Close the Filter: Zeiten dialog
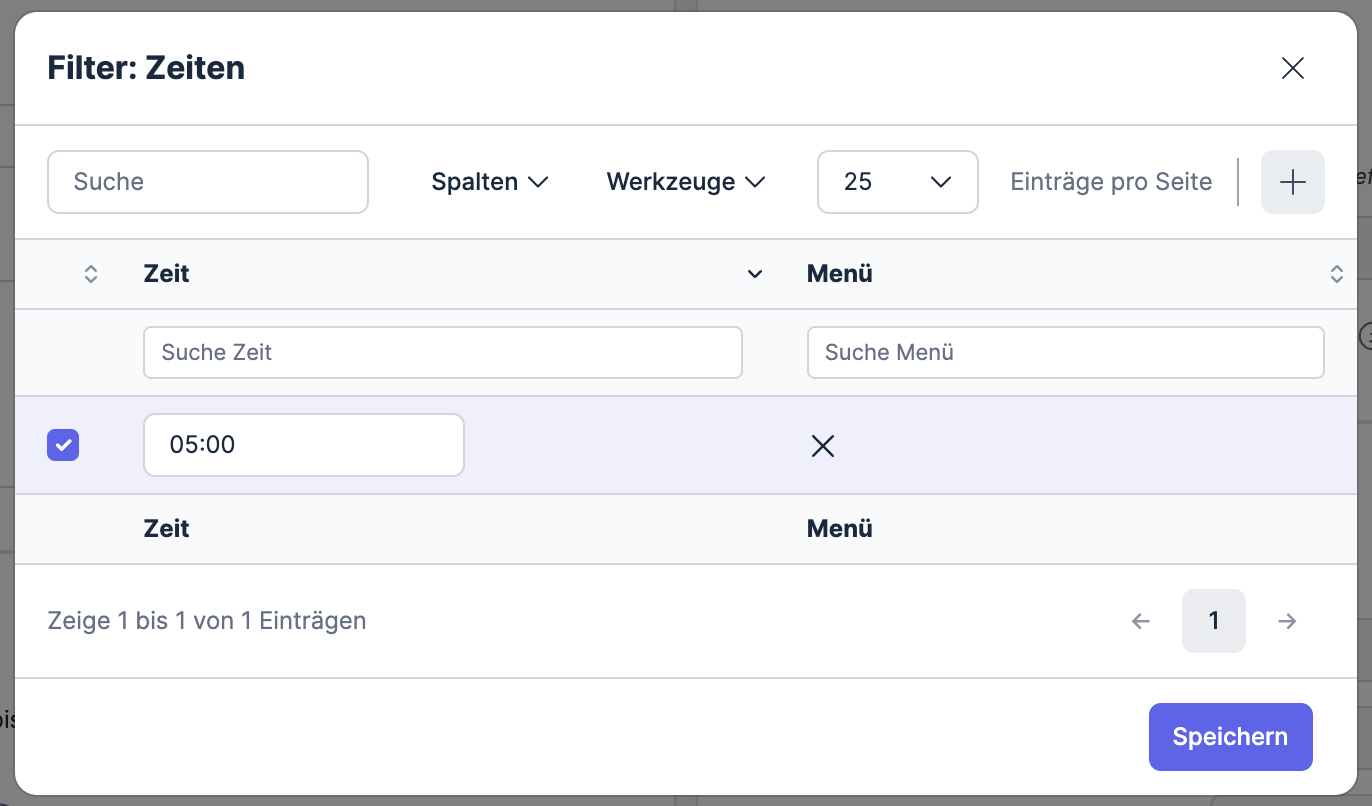Screen dimensions: 1372x806 [x=1292, y=68]
